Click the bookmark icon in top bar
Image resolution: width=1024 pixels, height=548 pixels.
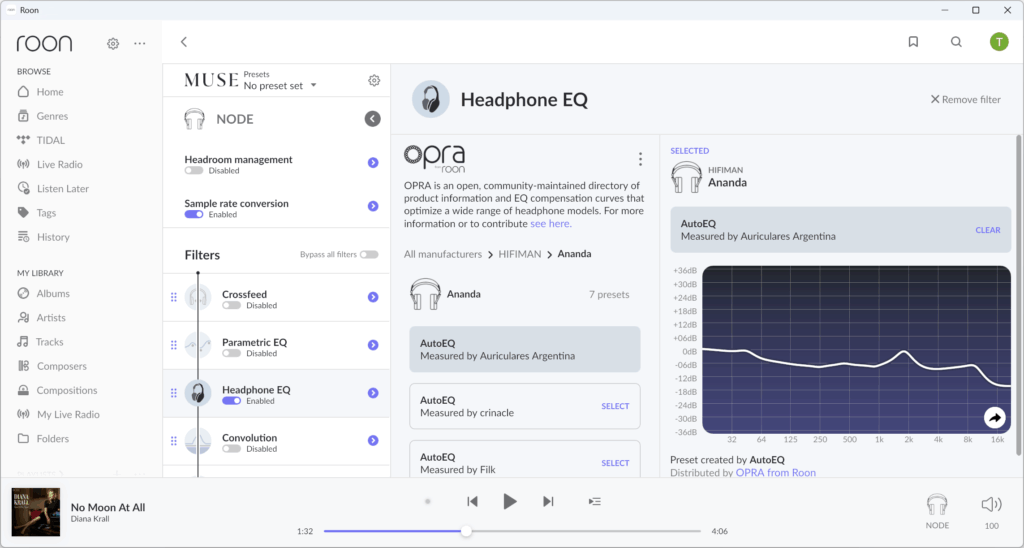click(913, 42)
